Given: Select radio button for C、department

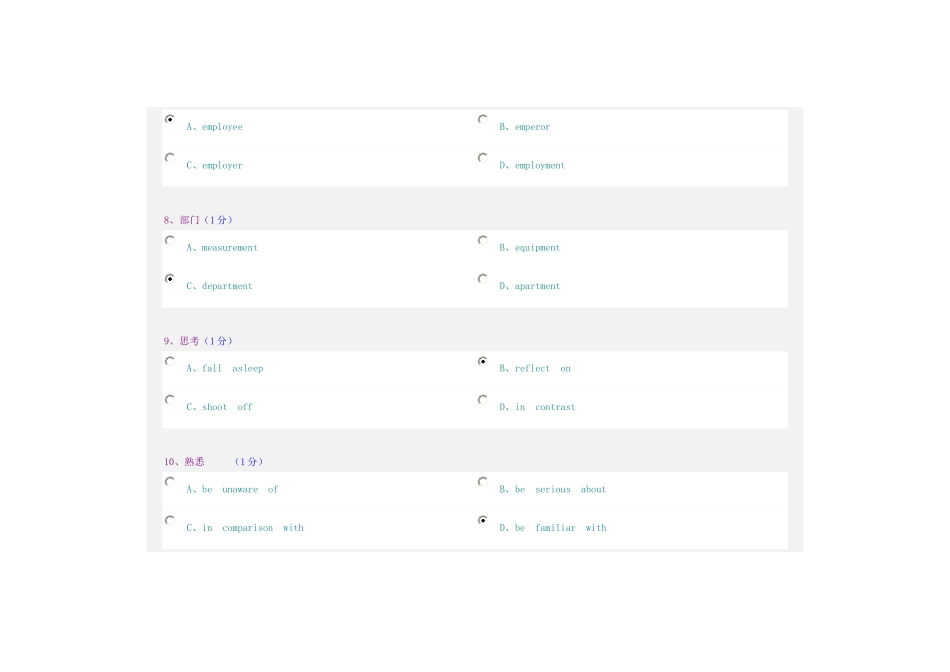Looking at the screenshot, I should 170,279.
